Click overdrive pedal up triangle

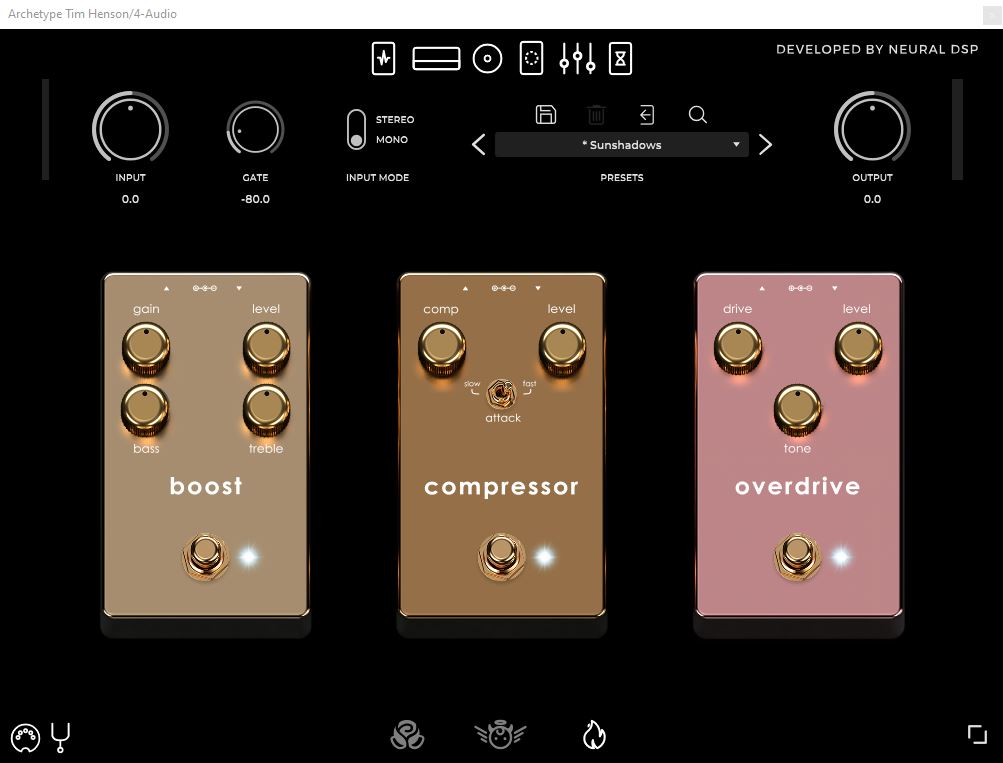(762, 288)
